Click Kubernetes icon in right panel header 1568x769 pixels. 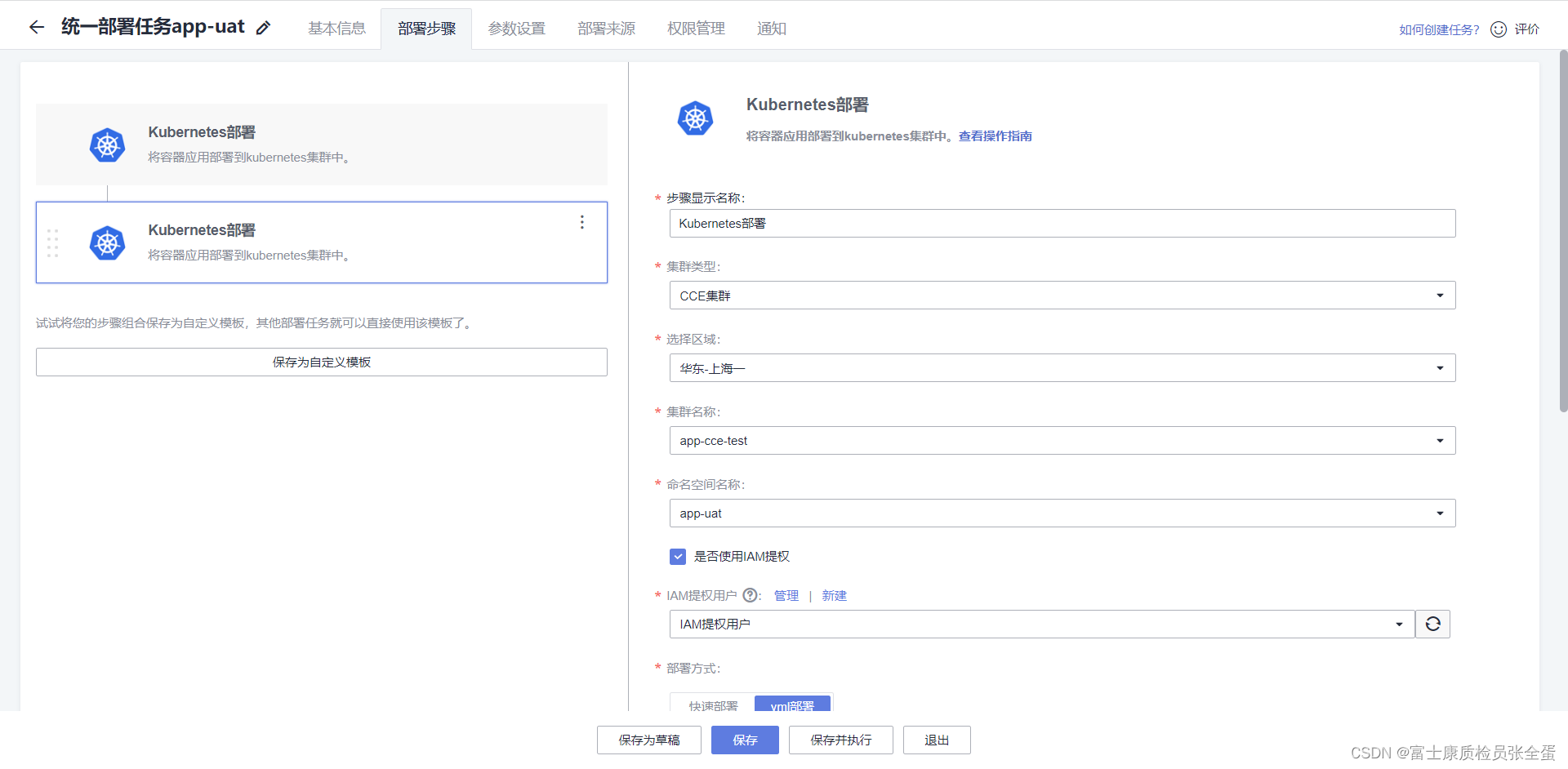click(x=695, y=118)
